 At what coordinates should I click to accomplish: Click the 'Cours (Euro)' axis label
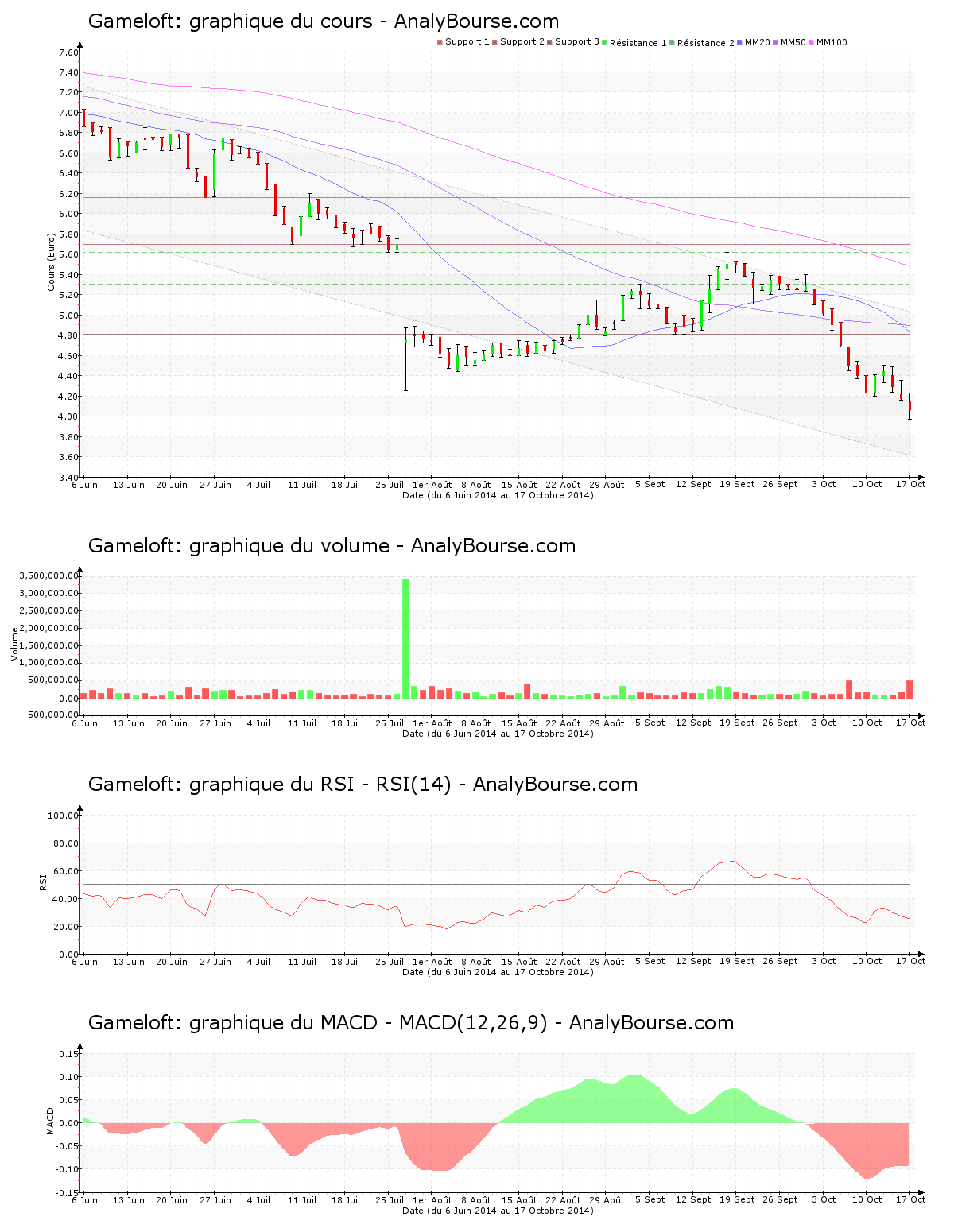pos(52,262)
